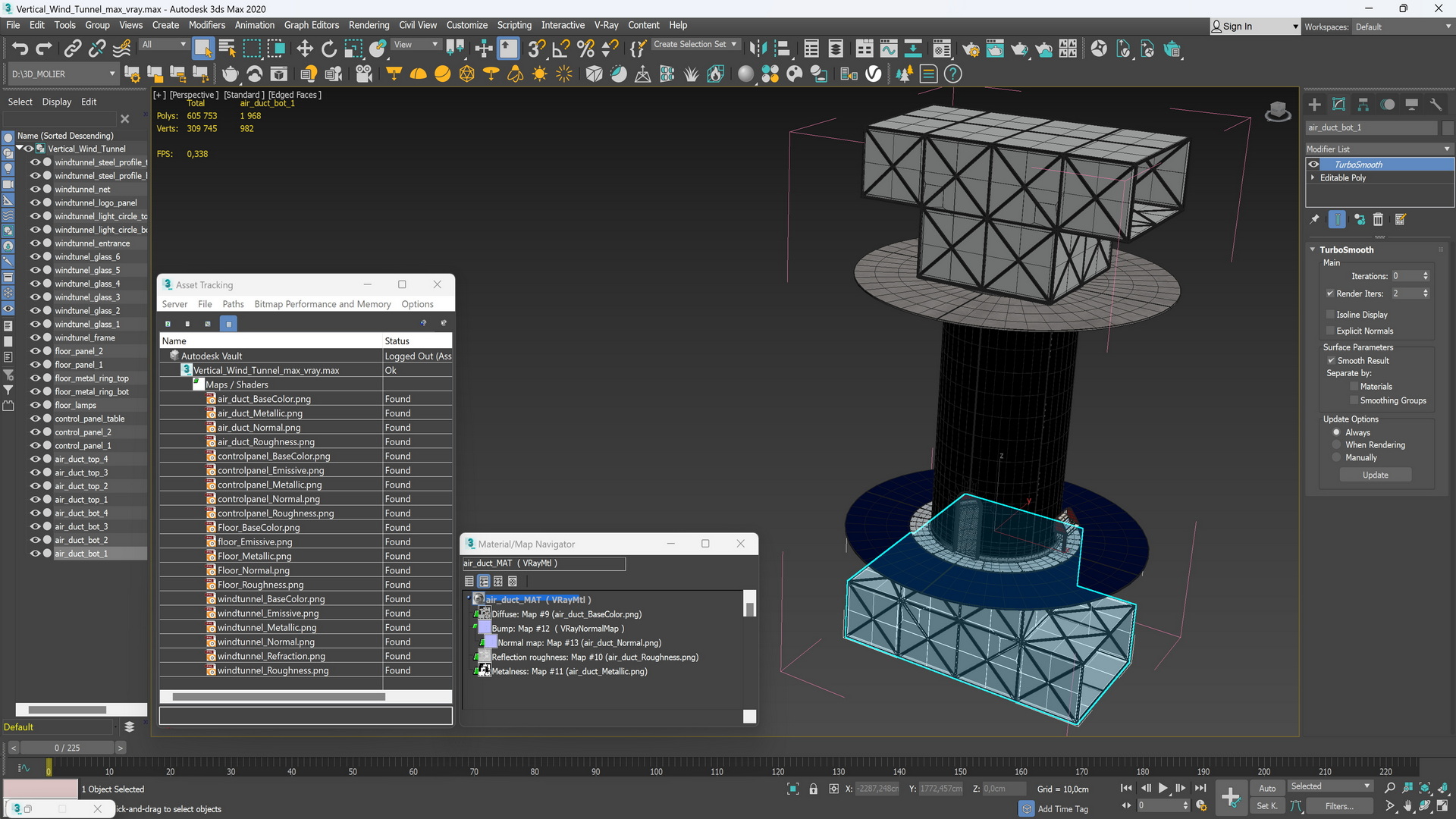Expand the Editable Poly stack entry

pyautogui.click(x=1313, y=177)
